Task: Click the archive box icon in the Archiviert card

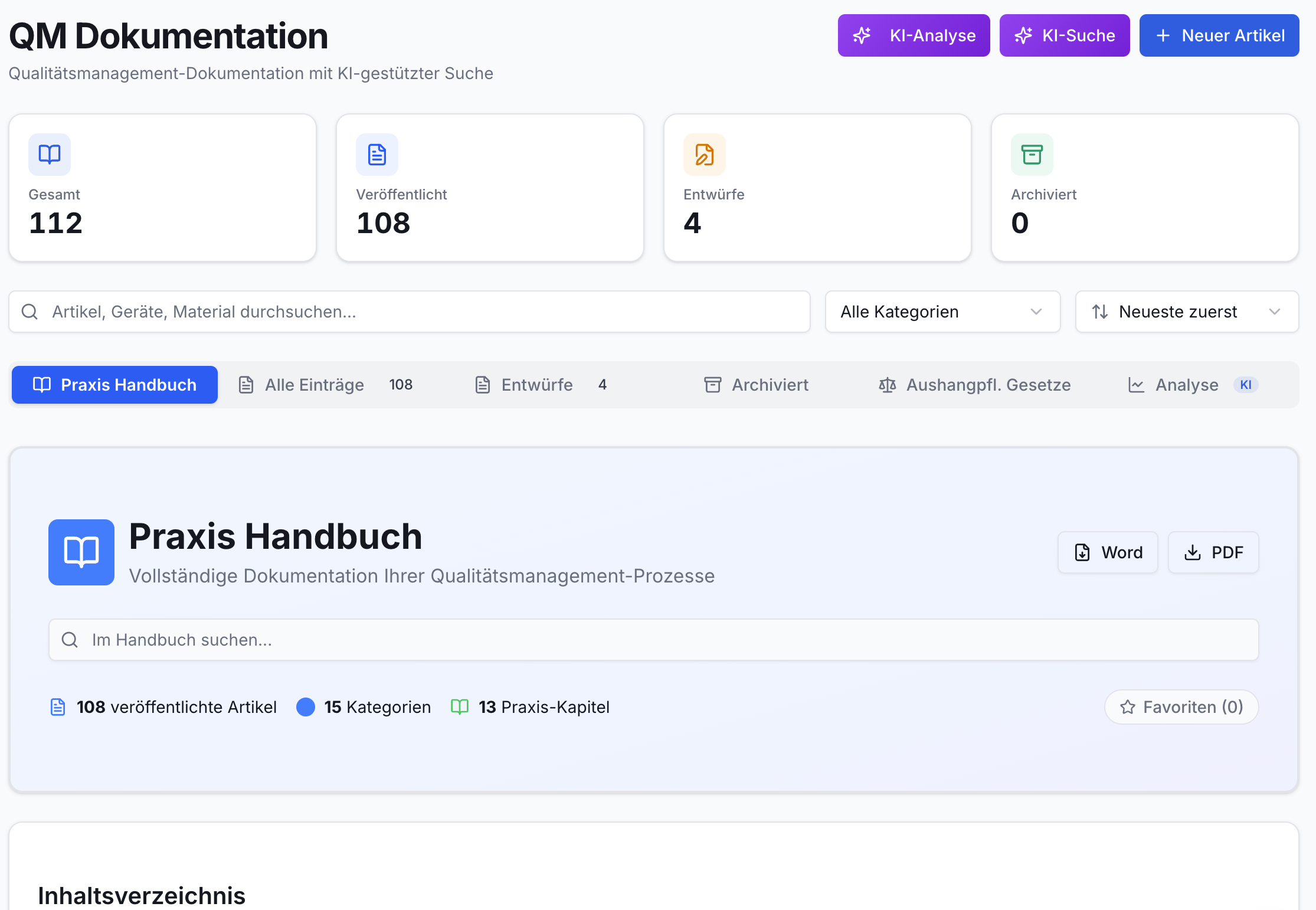Action: tap(1032, 155)
